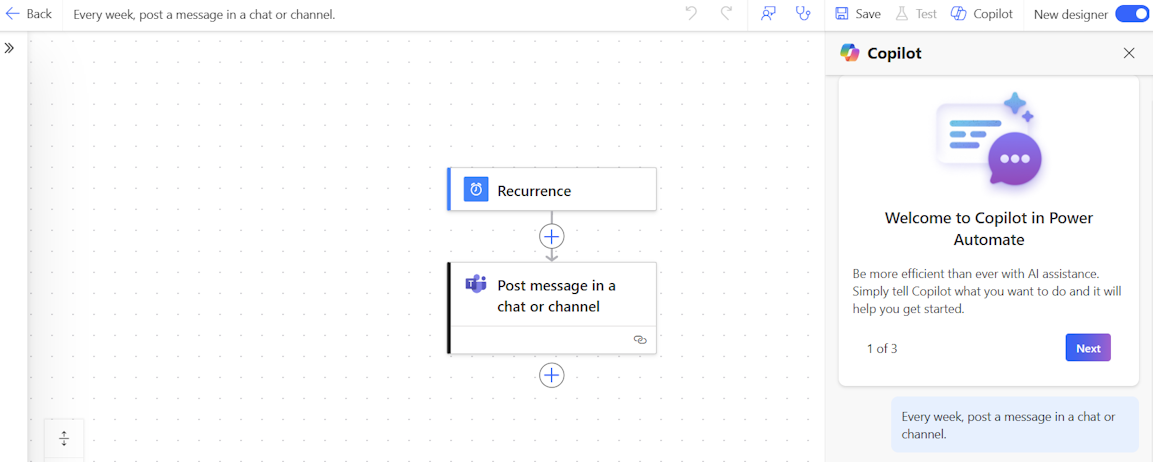Image resolution: width=1153 pixels, height=462 pixels.
Task: Click the Test button
Action: pos(915,14)
